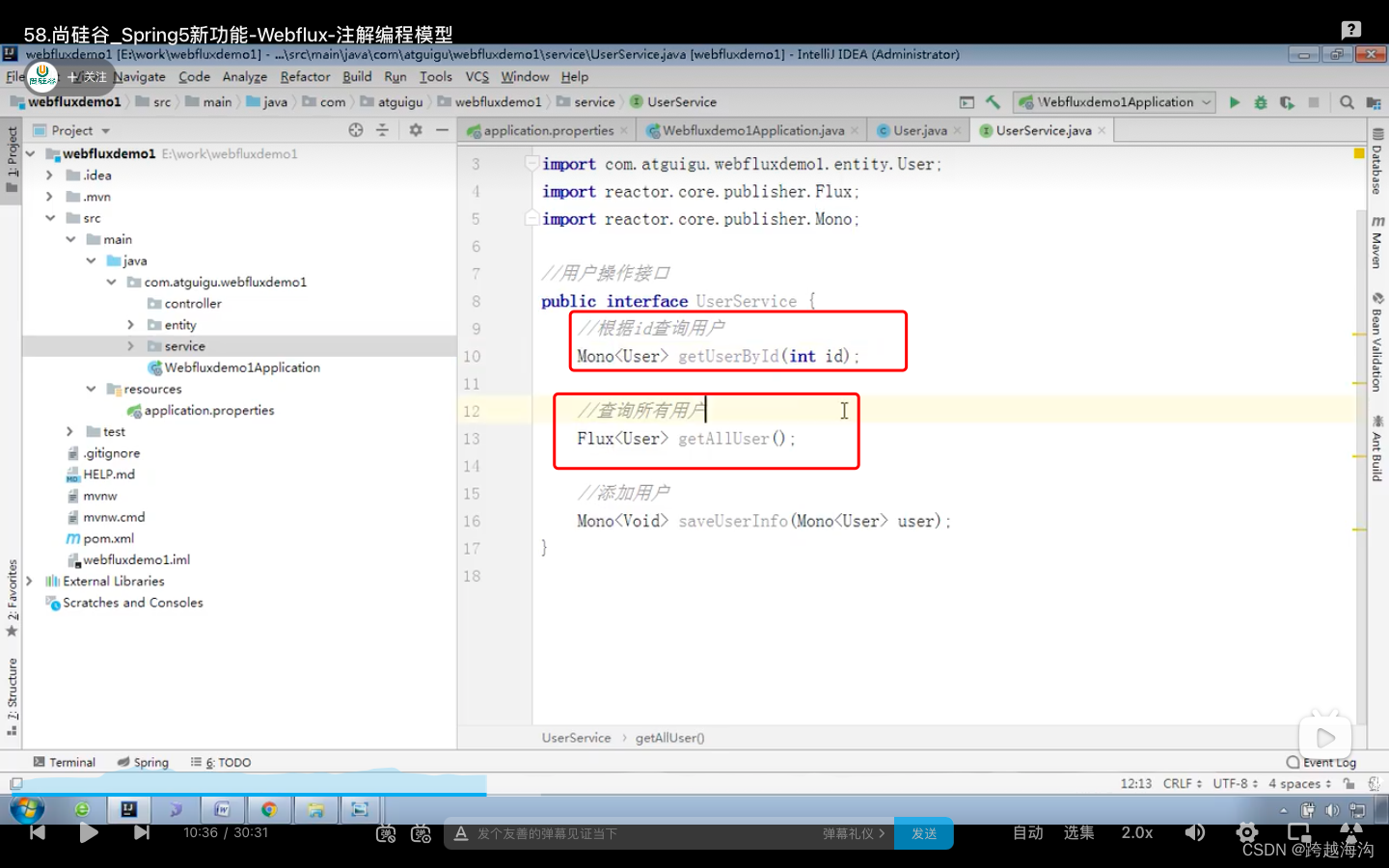Run with coverage shield icon
This screenshot has width=1389, height=868.
point(1287,102)
